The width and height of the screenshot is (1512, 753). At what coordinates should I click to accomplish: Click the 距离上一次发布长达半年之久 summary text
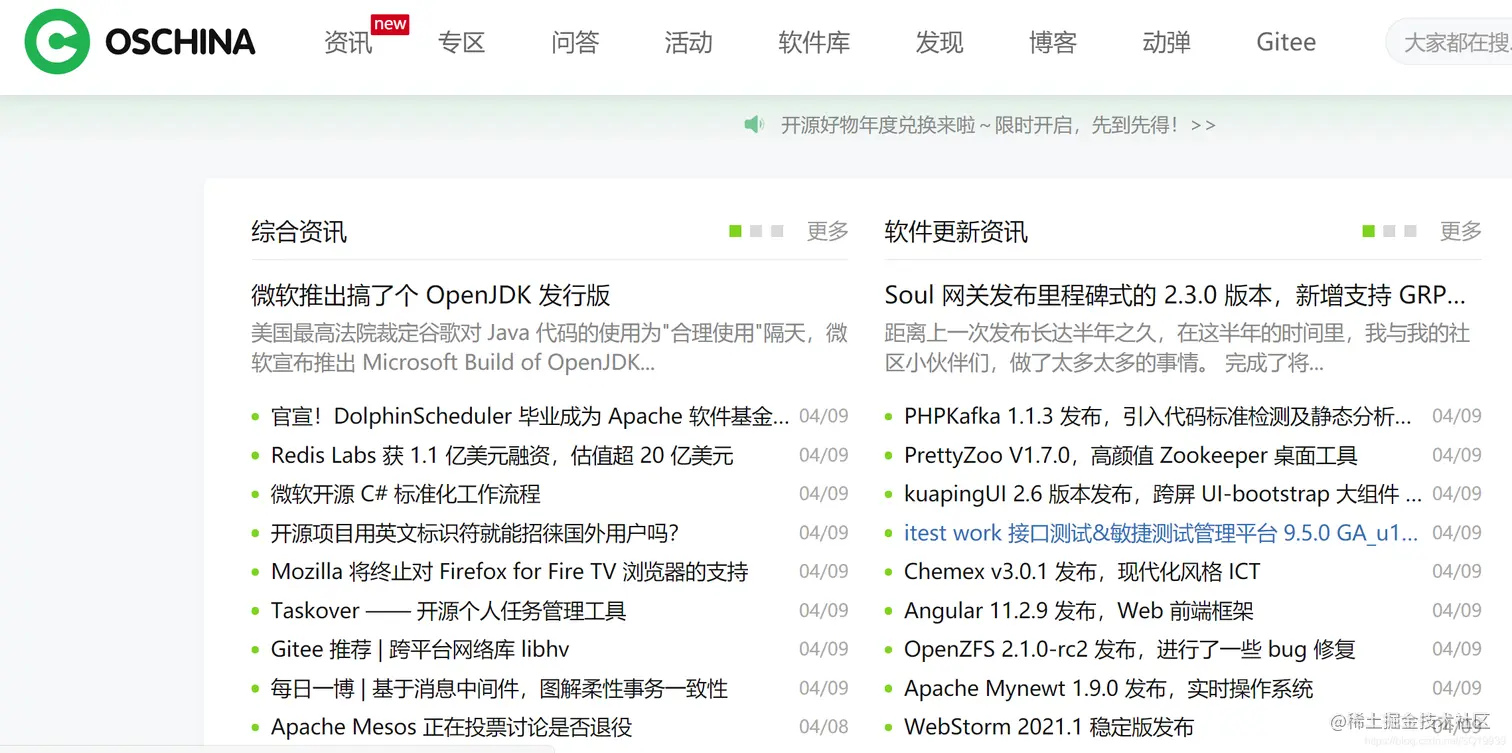tap(1178, 347)
